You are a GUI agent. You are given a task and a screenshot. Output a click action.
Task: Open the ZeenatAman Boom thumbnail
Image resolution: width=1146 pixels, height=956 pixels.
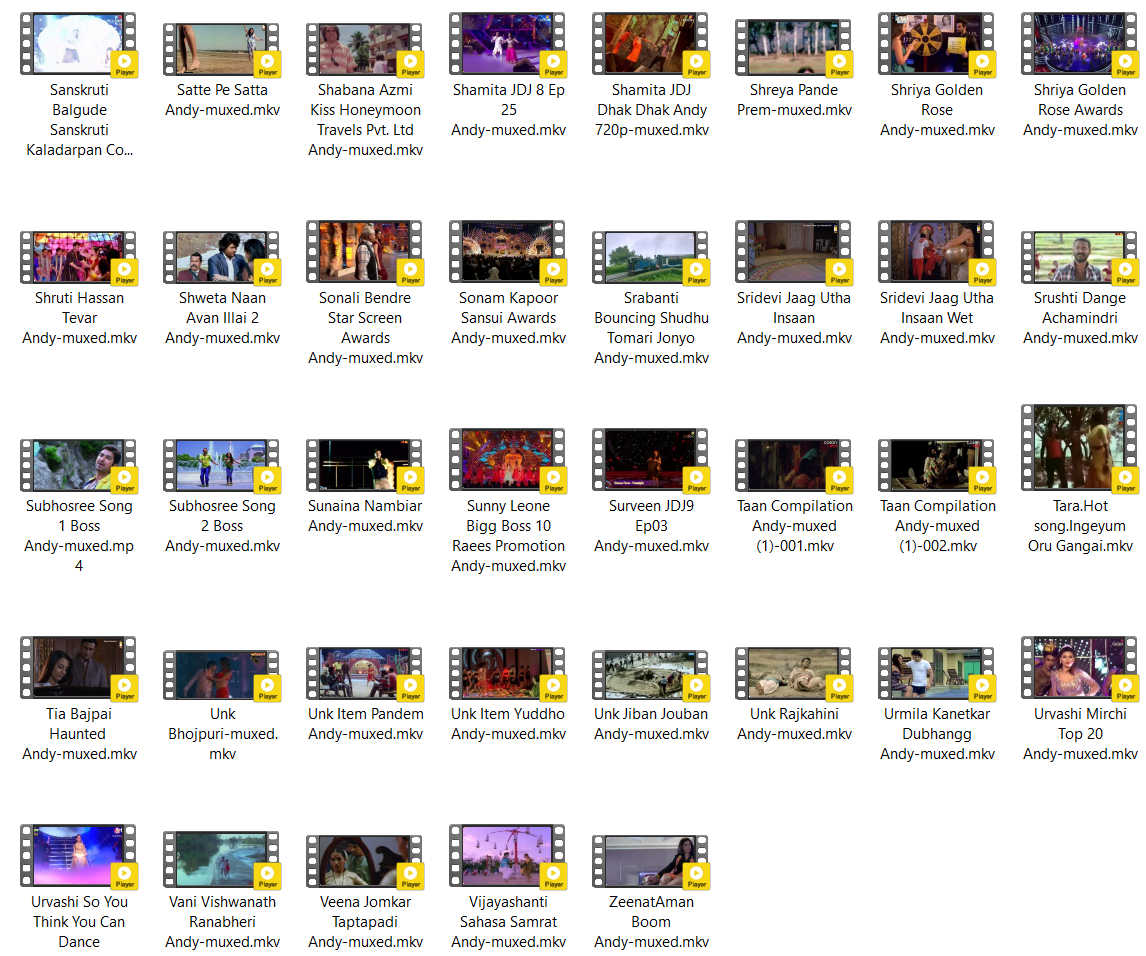tap(651, 862)
